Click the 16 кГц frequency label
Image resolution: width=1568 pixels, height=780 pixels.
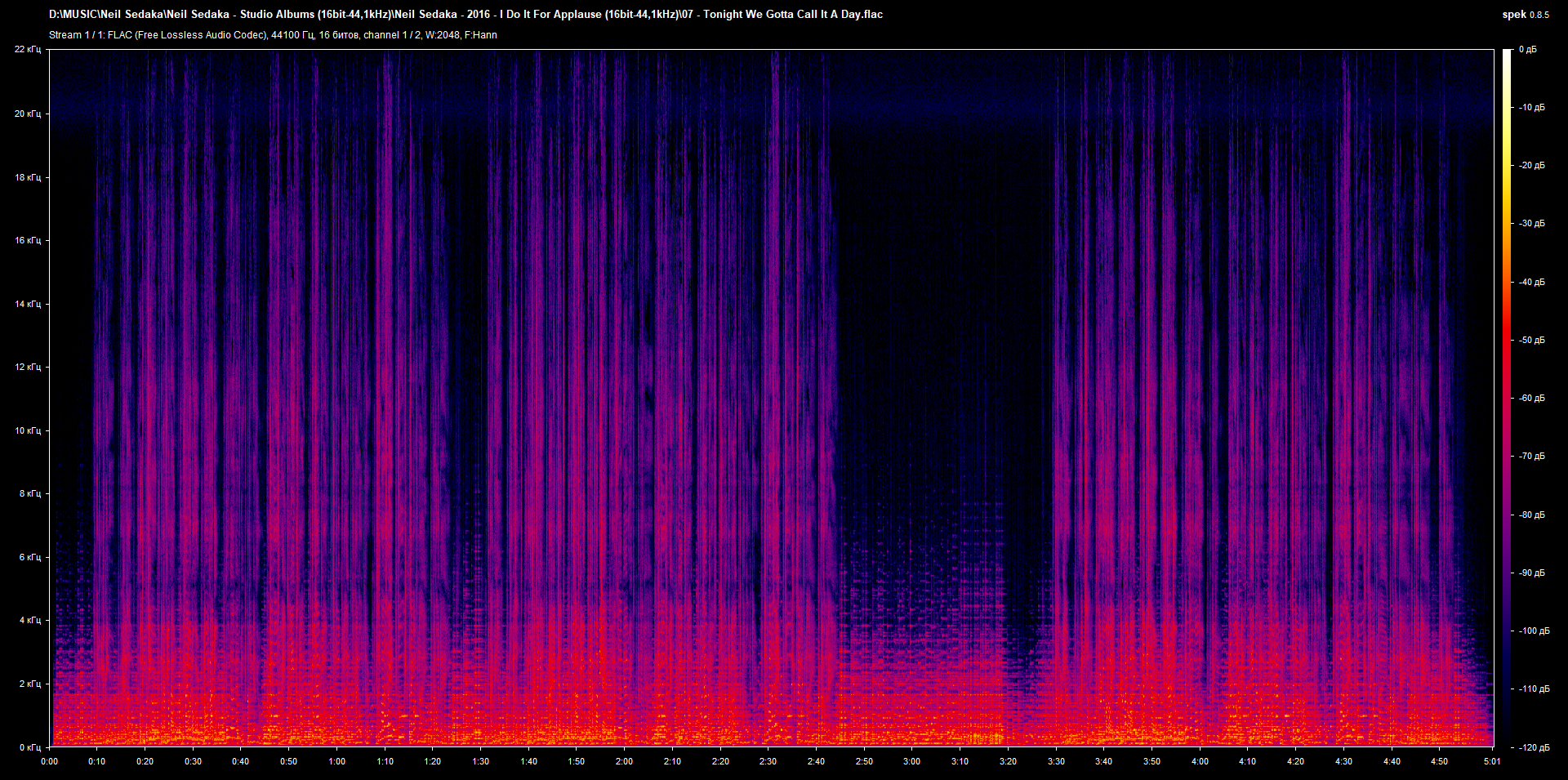coord(28,240)
